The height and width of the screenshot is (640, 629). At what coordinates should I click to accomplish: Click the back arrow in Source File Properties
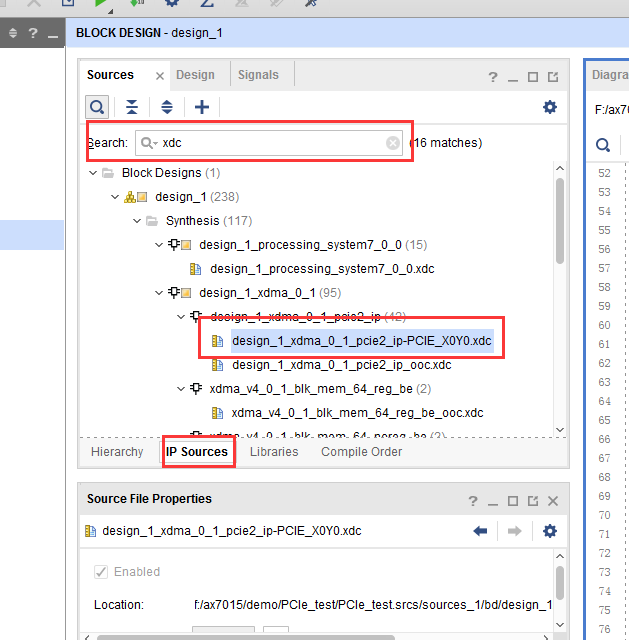coord(480,531)
